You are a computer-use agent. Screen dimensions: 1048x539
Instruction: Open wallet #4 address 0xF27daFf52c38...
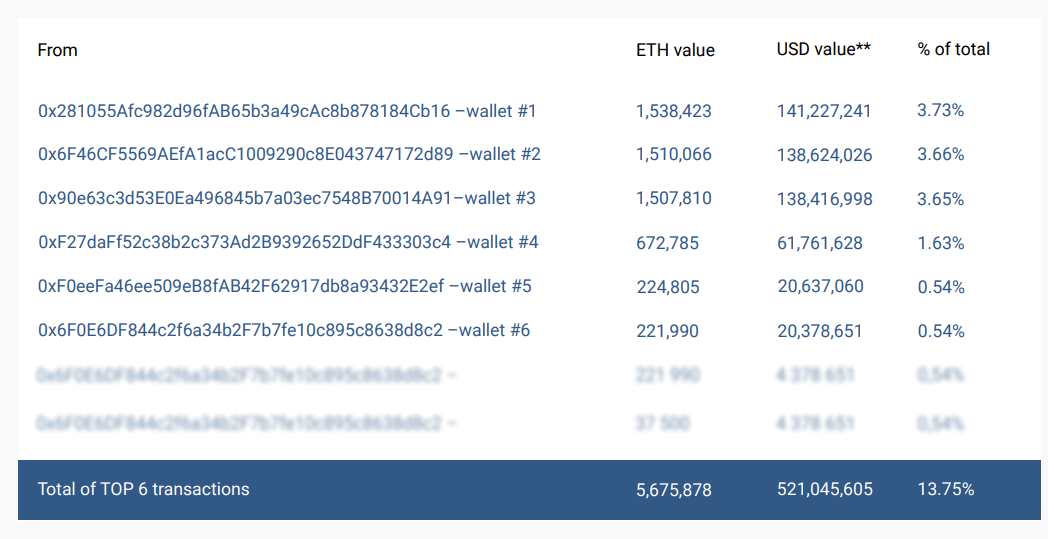click(x=288, y=242)
